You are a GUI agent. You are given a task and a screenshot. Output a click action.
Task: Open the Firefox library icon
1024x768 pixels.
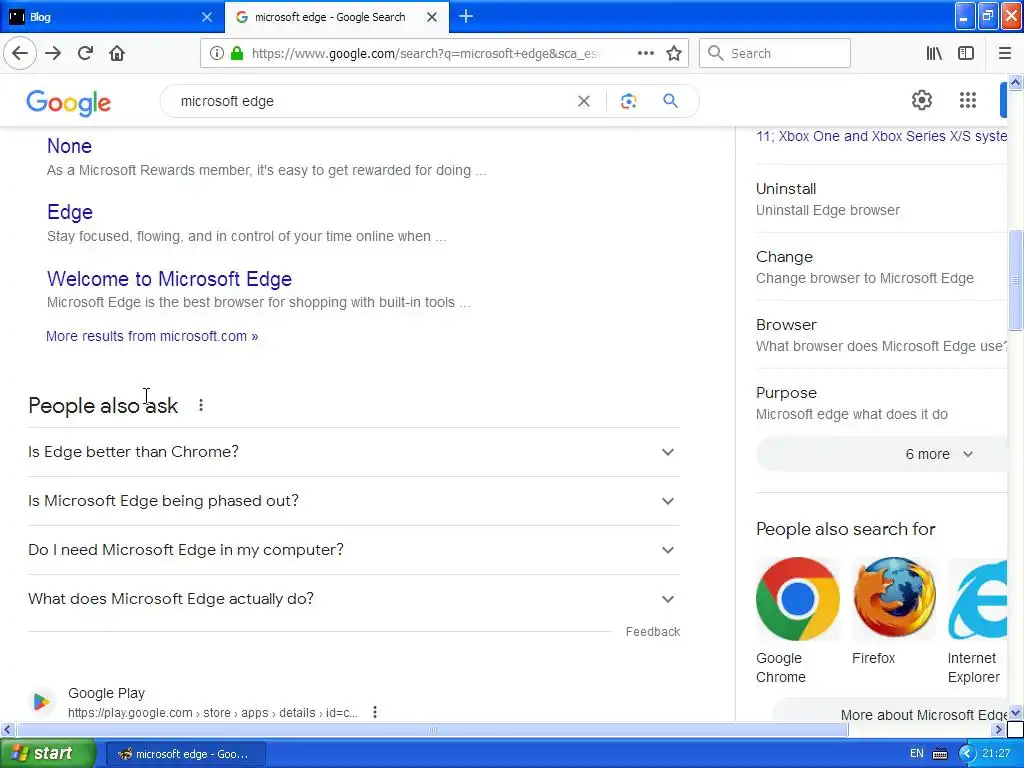click(934, 53)
